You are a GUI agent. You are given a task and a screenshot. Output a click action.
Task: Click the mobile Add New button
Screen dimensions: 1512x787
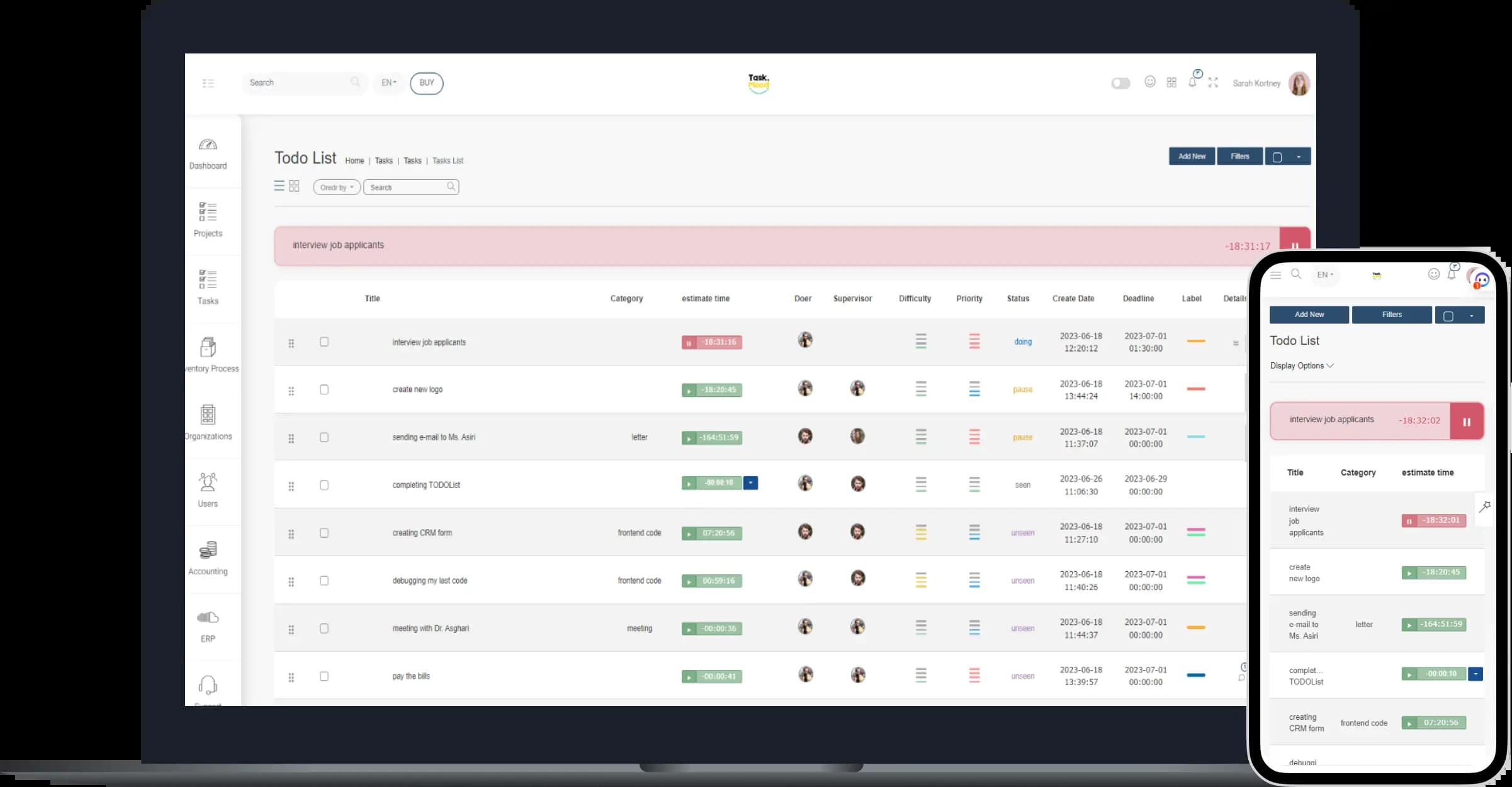[1309, 315]
